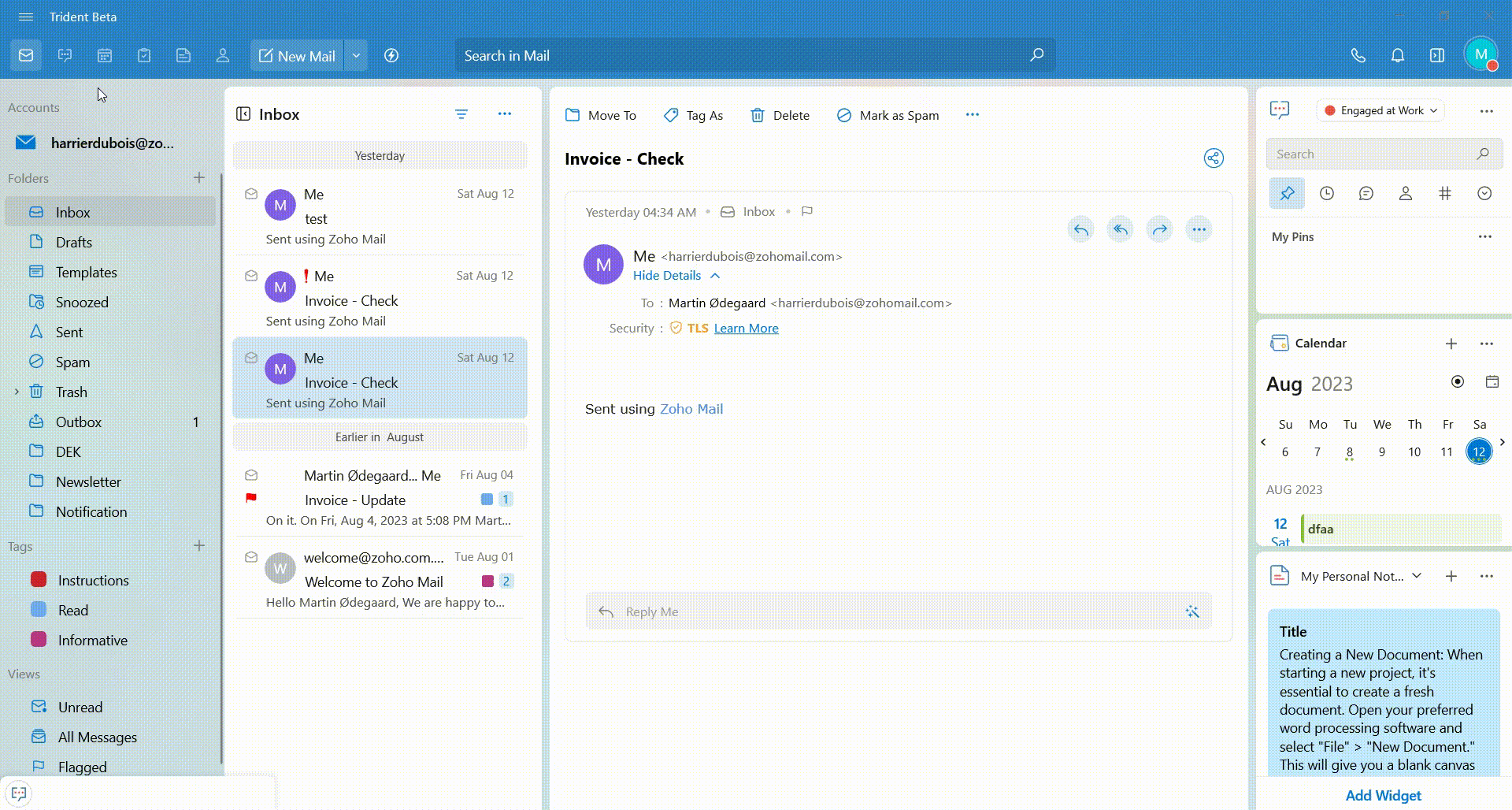Screen dimensions: 1512x810
Task: Select the Unread view
Action: click(80, 708)
